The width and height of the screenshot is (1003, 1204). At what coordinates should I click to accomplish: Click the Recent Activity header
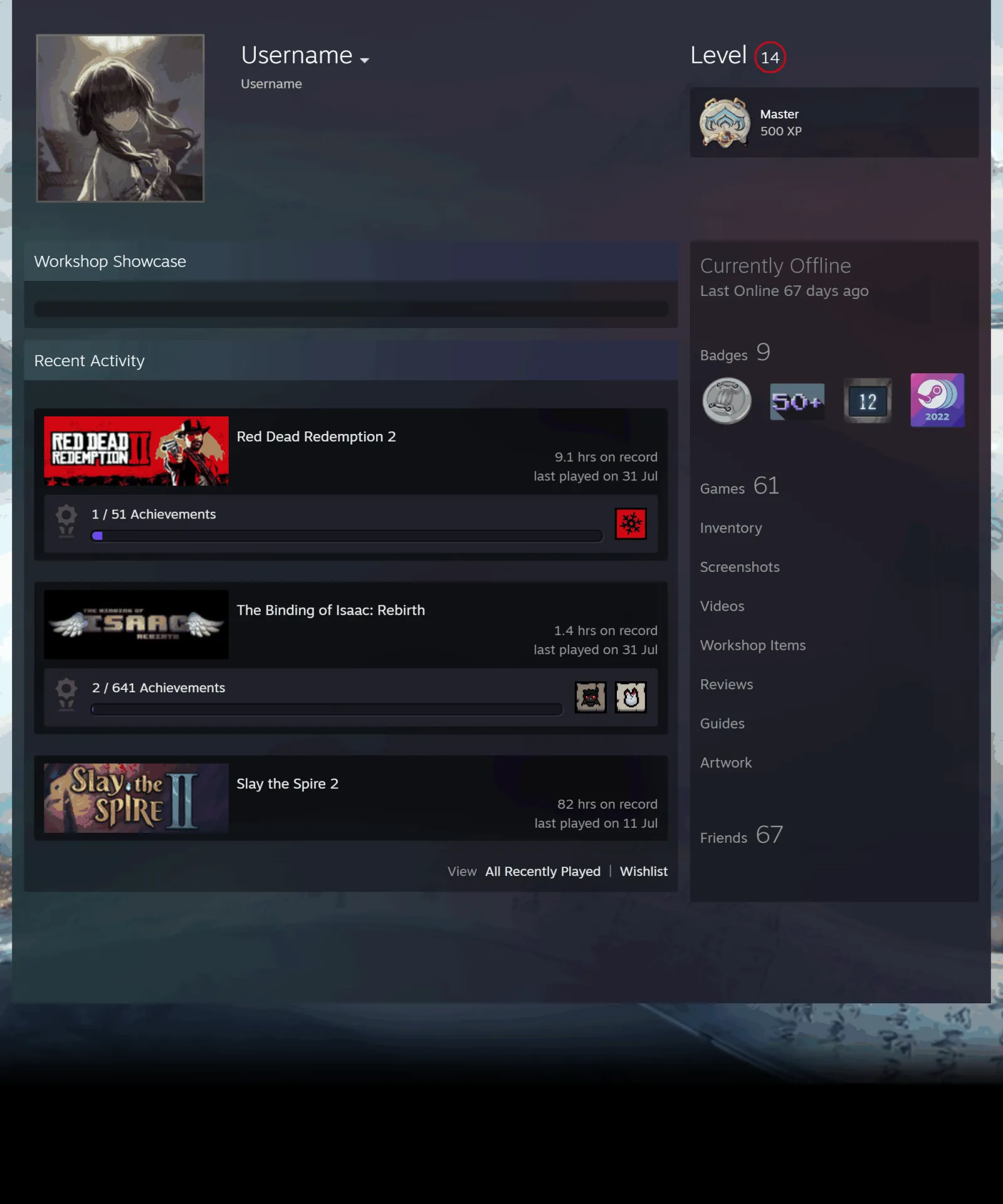pyautogui.click(x=351, y=361)
